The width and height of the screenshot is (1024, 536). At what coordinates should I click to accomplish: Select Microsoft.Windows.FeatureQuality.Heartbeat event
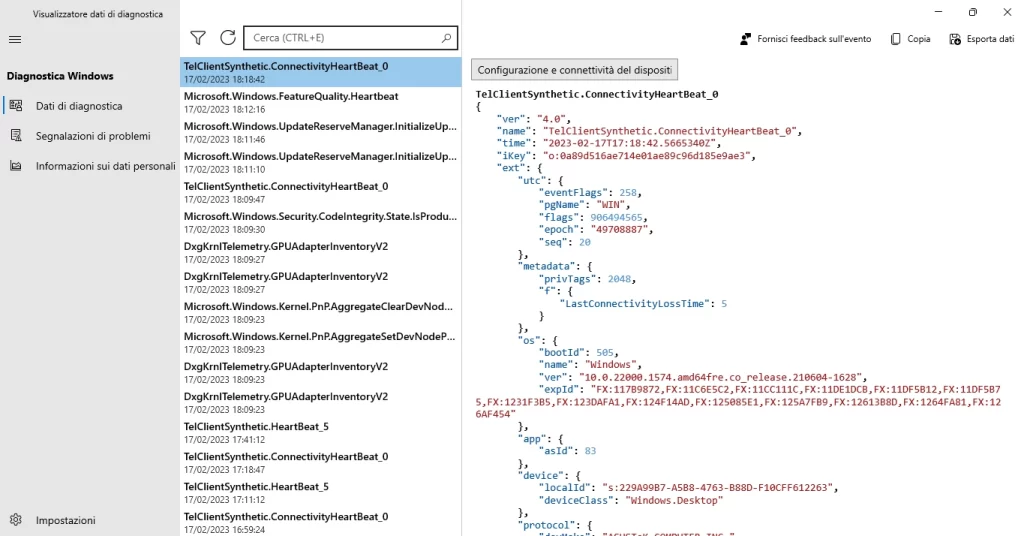pyautogui.click(x=321, y=102)
